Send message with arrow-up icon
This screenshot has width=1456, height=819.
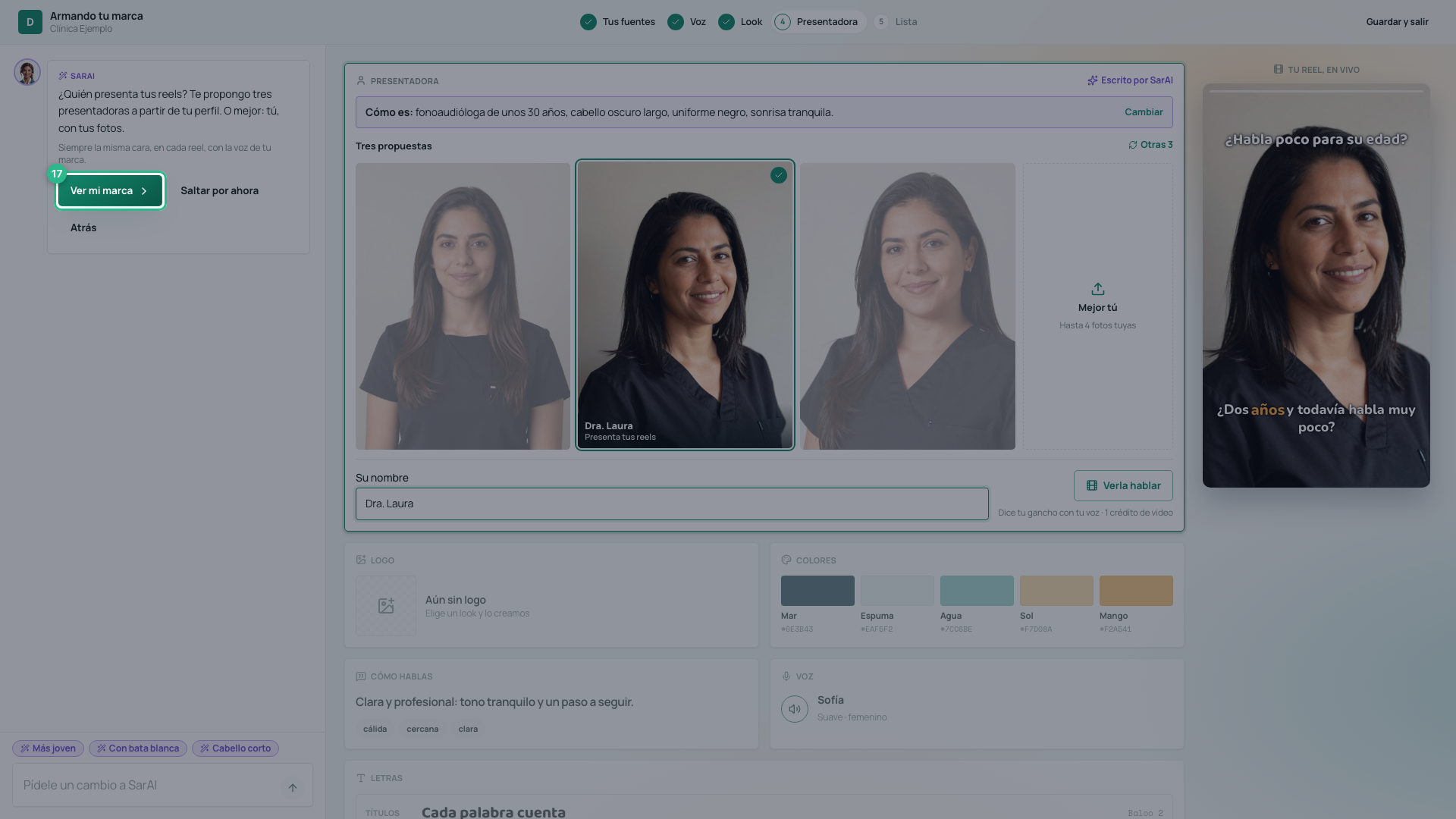(293, 787)
